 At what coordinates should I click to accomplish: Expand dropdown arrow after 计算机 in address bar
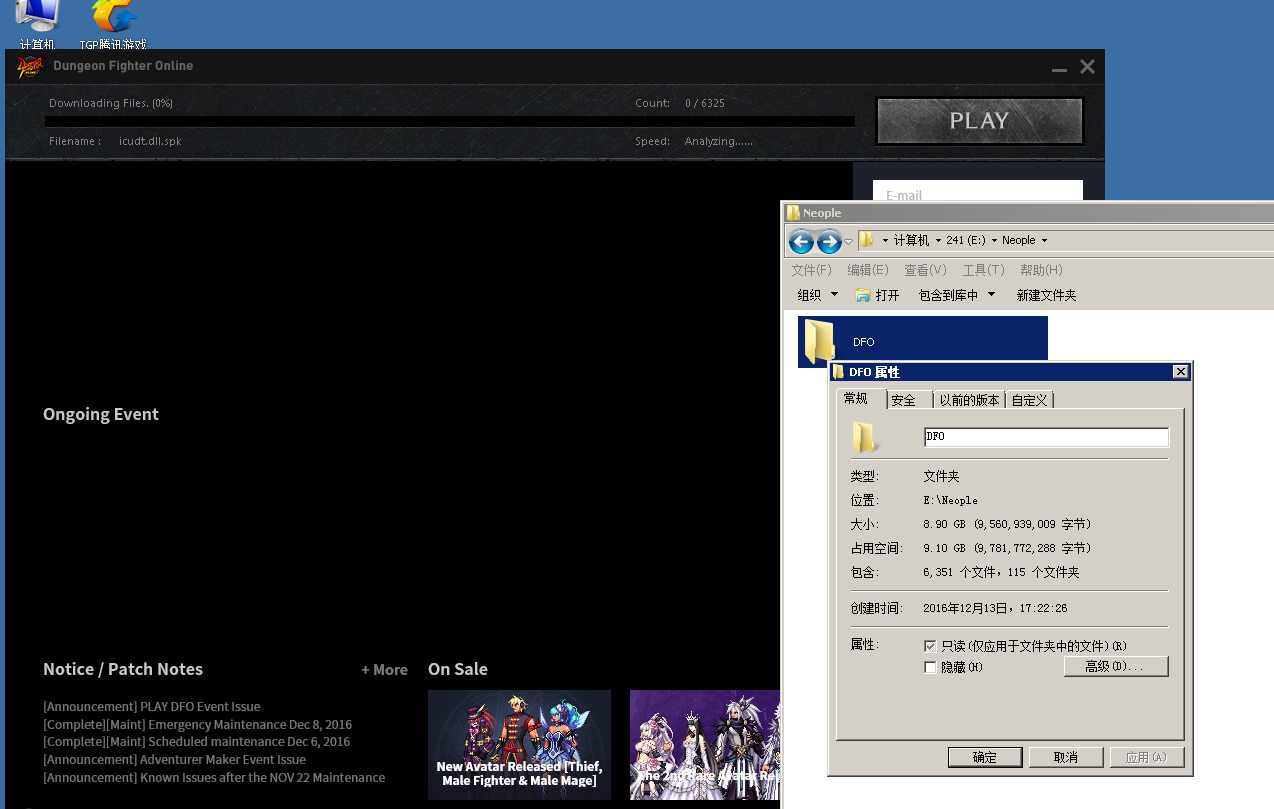938,241
